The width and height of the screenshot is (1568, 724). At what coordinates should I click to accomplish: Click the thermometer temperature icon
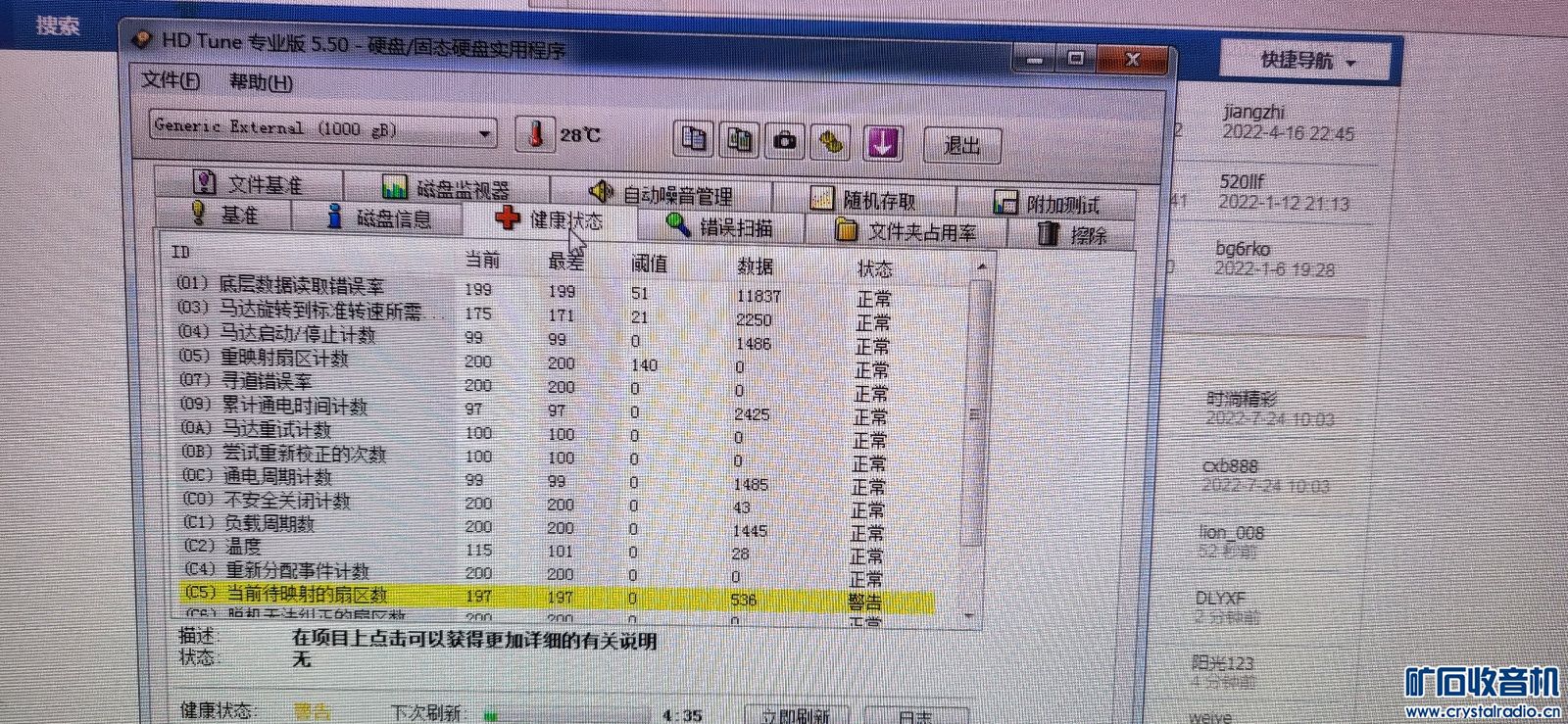pyautogui.click(x=535, y=132)
